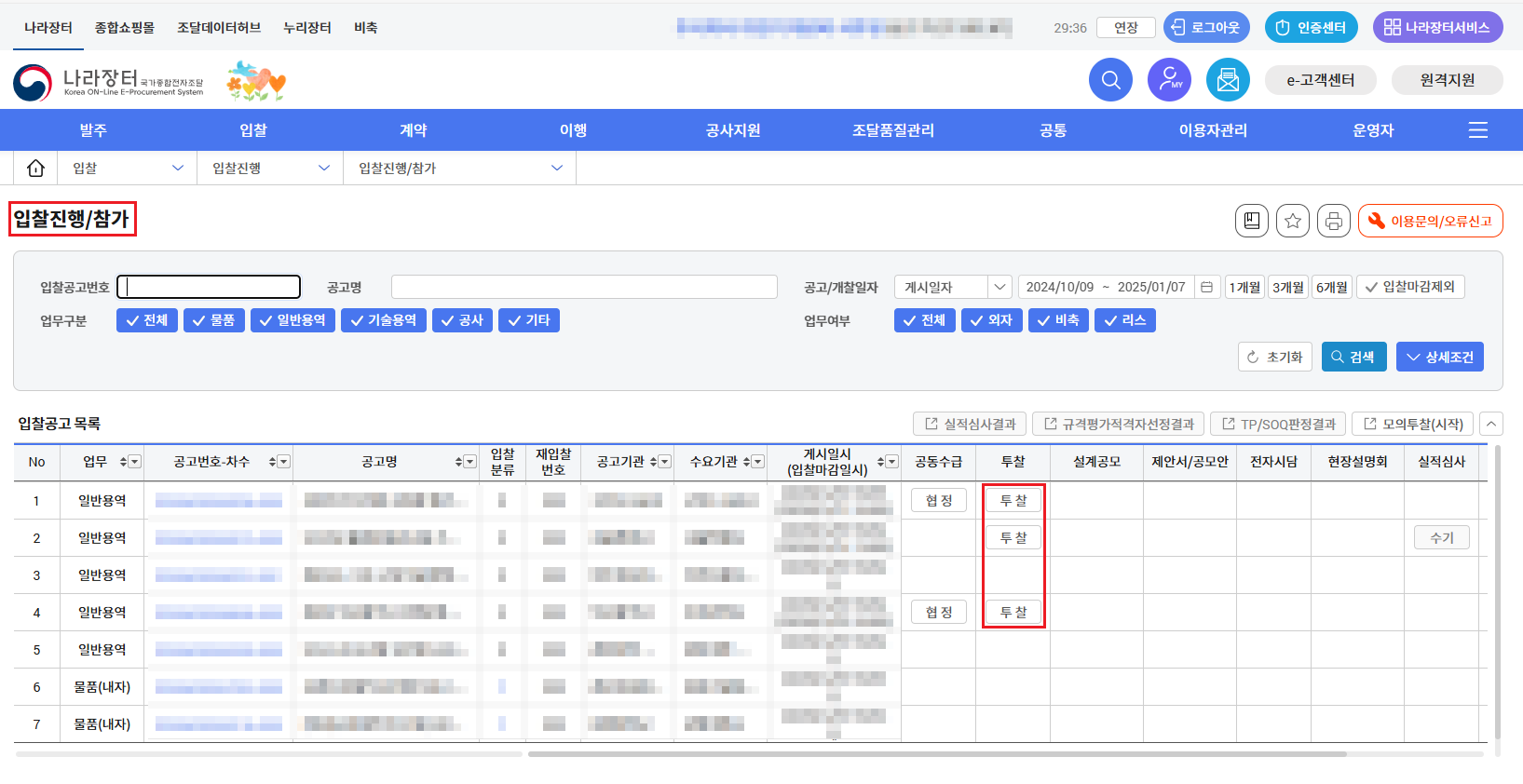This screenshot has width=1523, height=784.
Task: Add page to favorites star icon
Action: pos(1293,221)
